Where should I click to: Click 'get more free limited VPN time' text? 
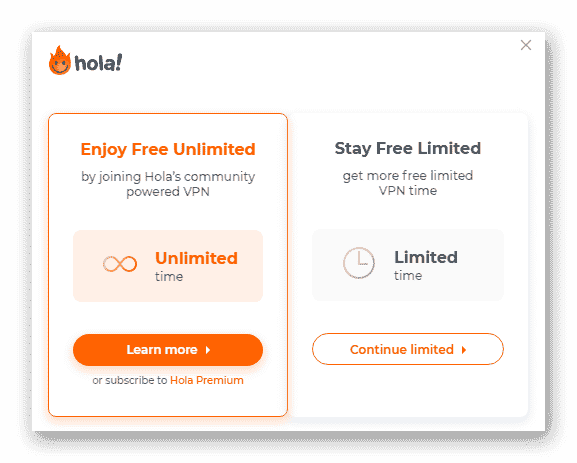click(x=408, y=183)
